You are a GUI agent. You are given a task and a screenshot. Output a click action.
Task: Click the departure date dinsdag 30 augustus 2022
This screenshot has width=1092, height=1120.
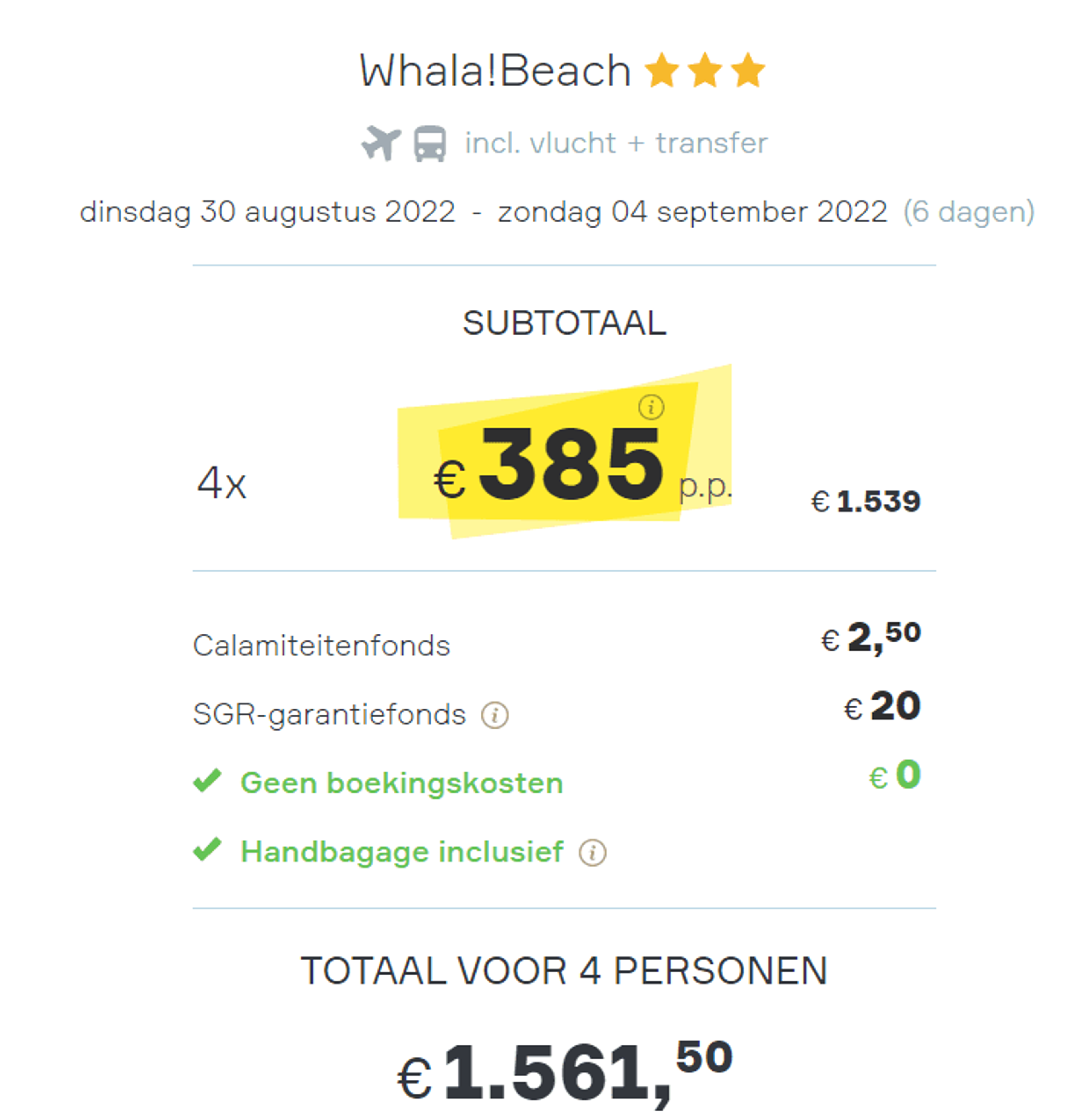[x=267, y=212]
